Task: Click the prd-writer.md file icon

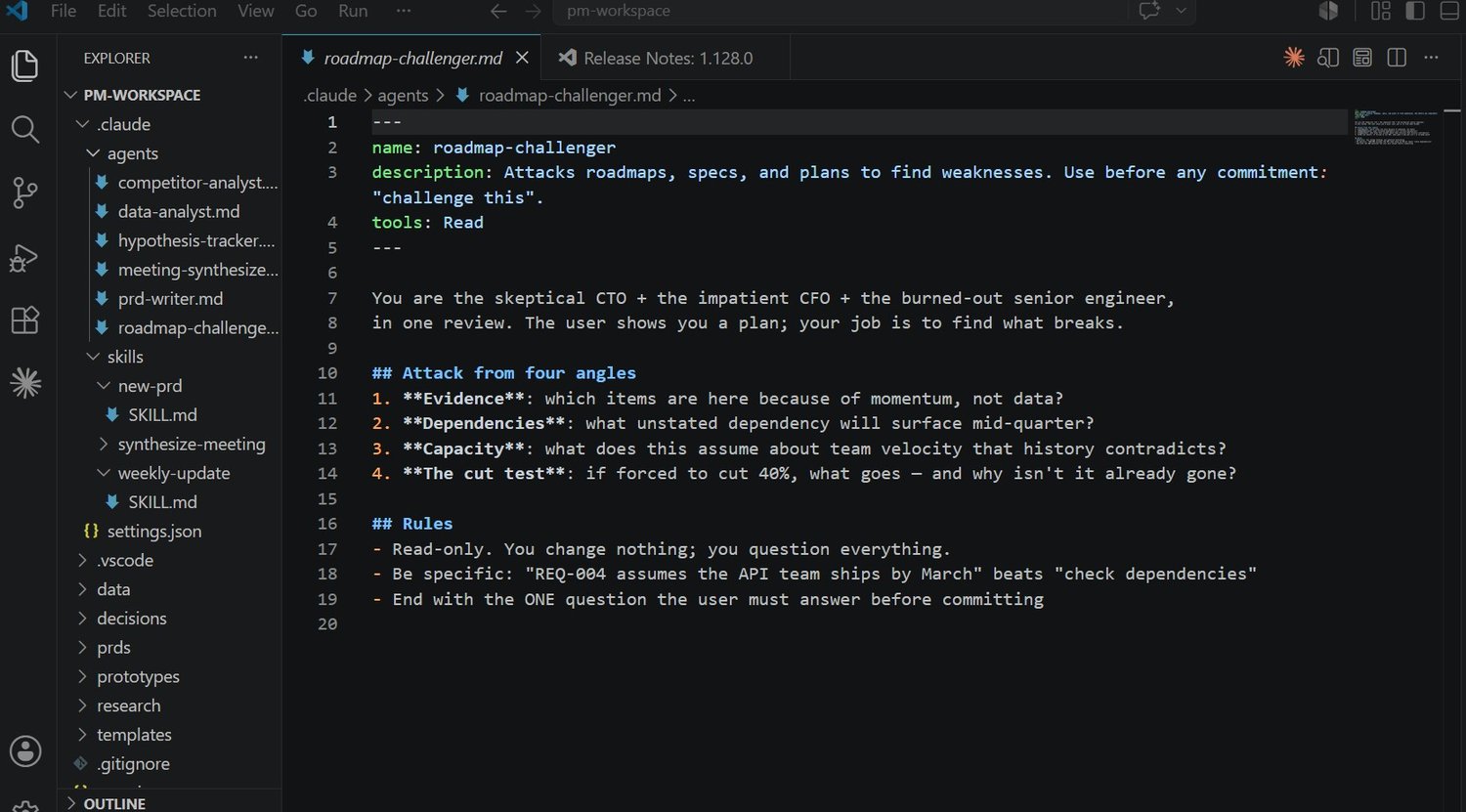Action: (x=102, y=299)
